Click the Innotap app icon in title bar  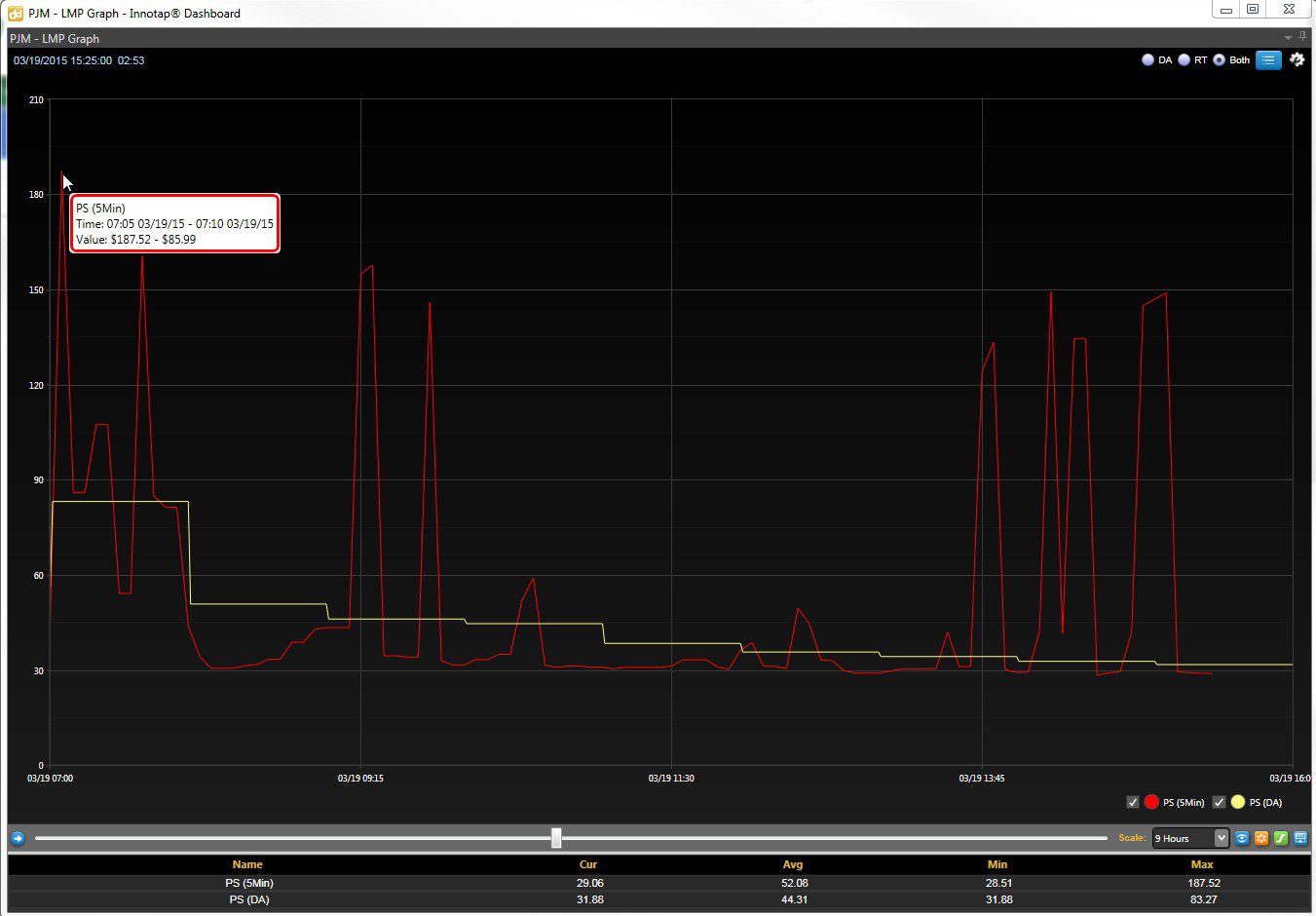[16, 14]
